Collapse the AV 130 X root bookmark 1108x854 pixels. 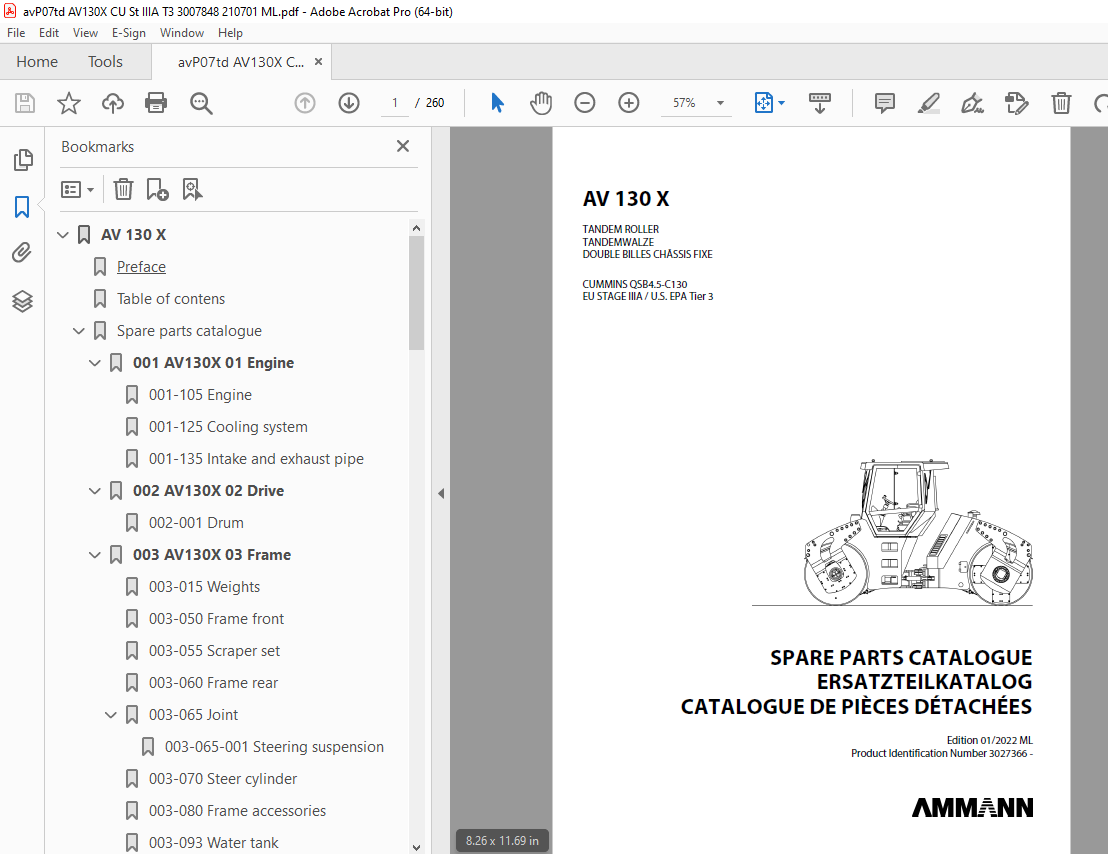tap(62, 235)
